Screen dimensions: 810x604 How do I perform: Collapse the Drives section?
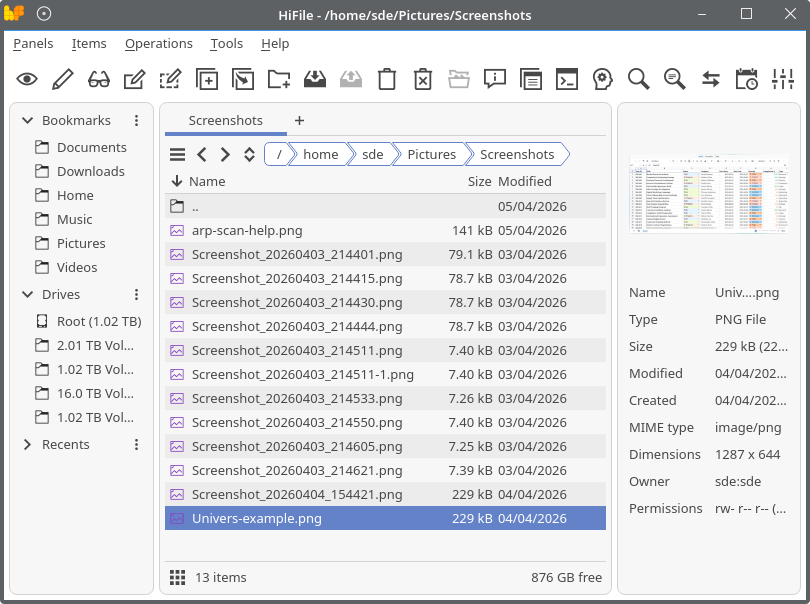coord(27,295)
